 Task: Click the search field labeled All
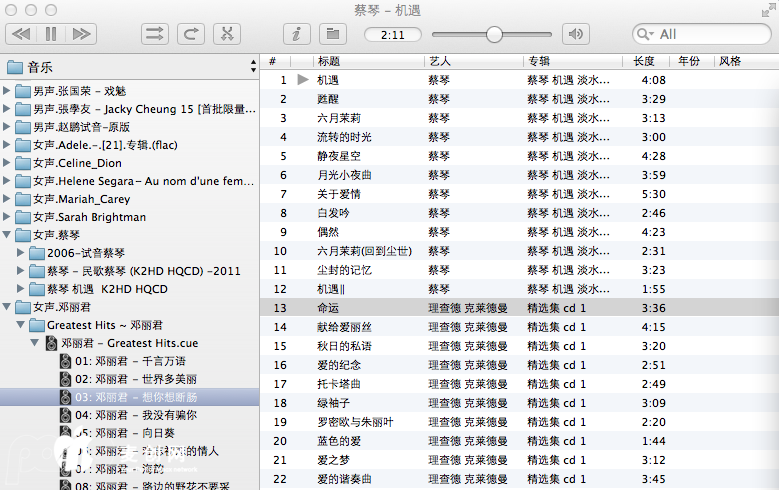[x=705, y=34]
